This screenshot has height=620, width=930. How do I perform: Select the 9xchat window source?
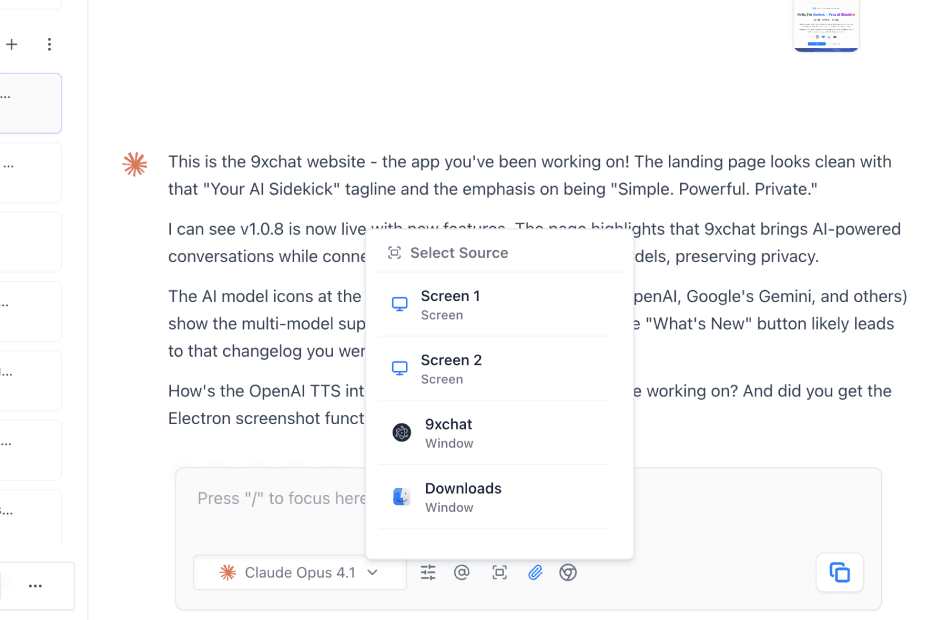pyautogui.click(x=493, y=433)
